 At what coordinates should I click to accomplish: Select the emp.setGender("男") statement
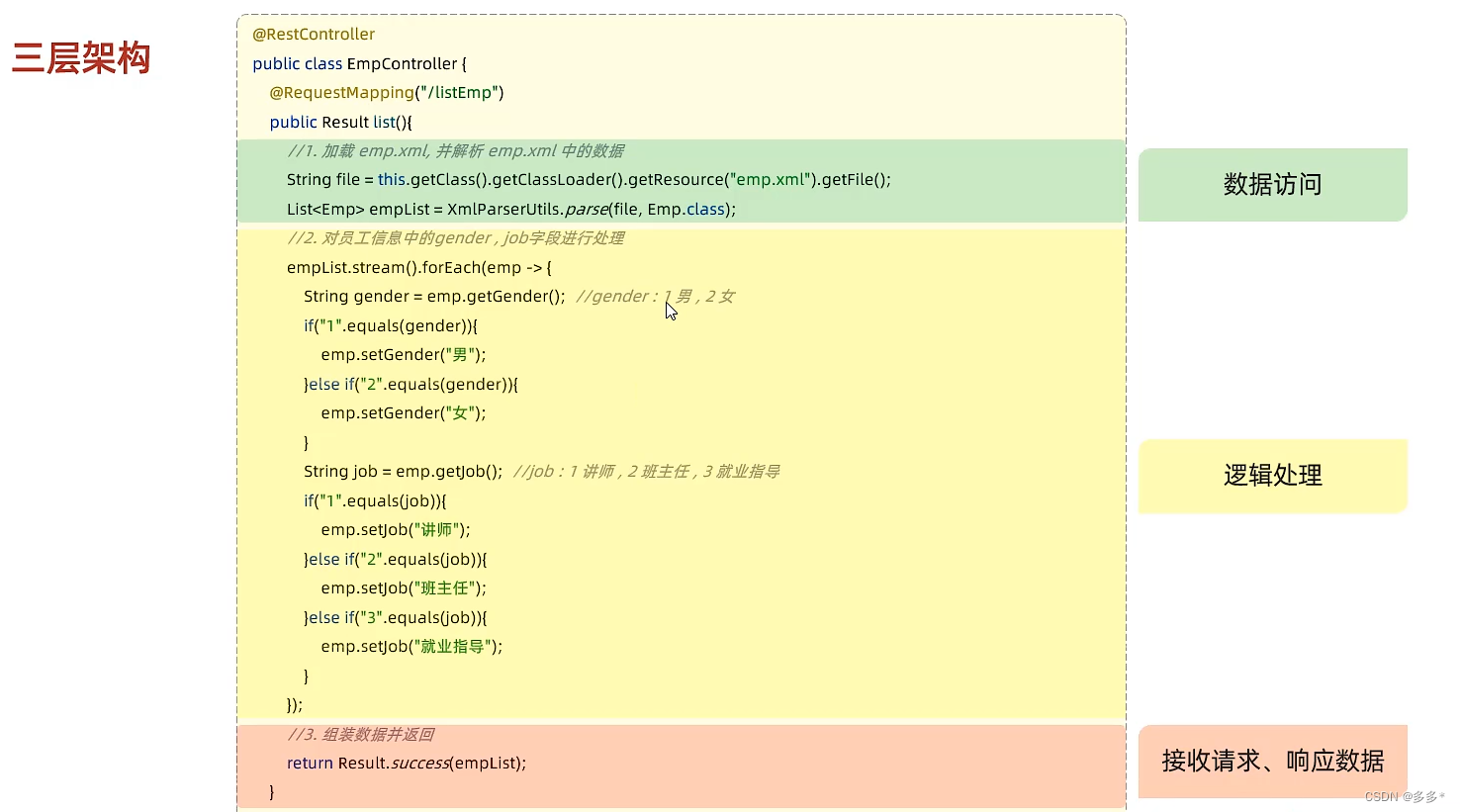point(402,354)
